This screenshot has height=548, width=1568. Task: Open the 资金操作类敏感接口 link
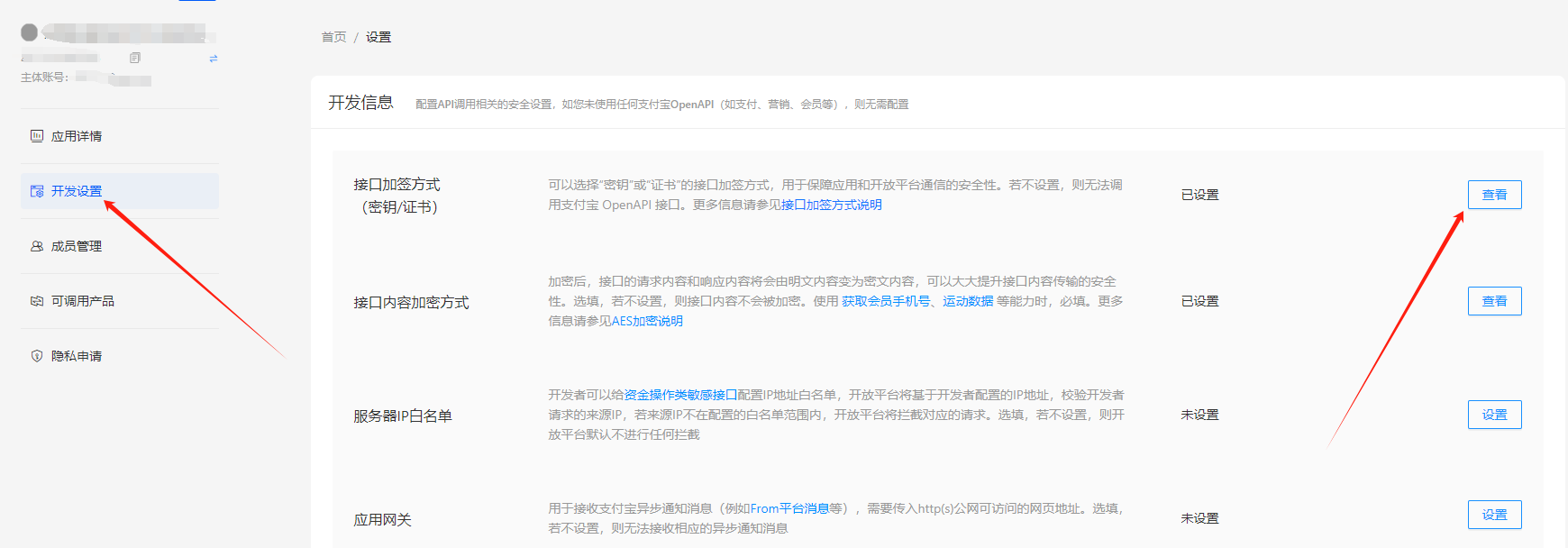coord(680,395)
